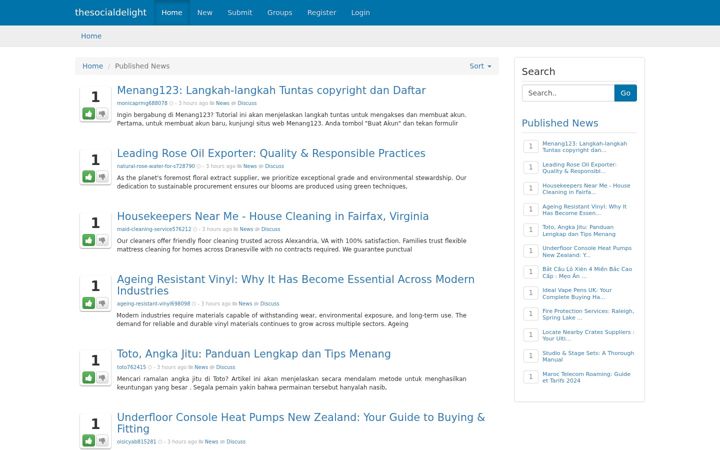Upvote the Housekeepers Near Me post
The width and height of the screenshot is (720, 450).
89,240
